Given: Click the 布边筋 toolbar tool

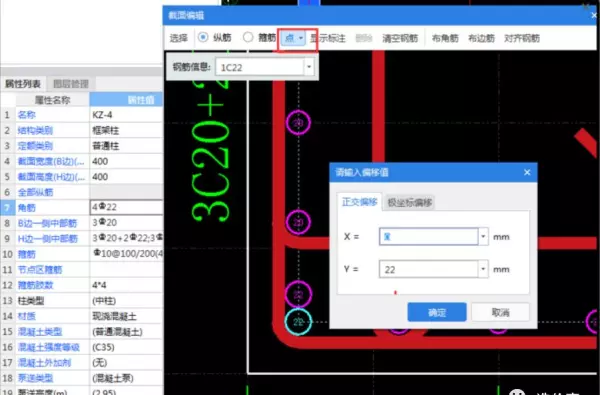Looking at the screenshot, I should click(x=481, y=38).
